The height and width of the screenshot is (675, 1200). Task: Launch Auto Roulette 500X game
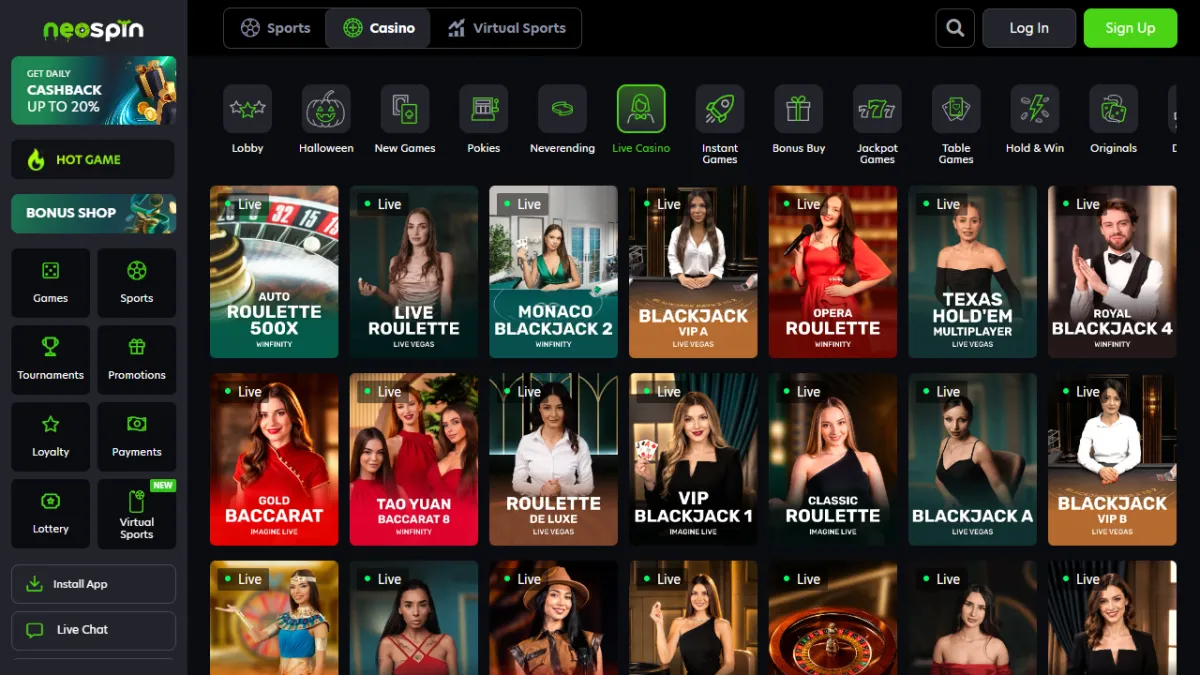[274, 272]
